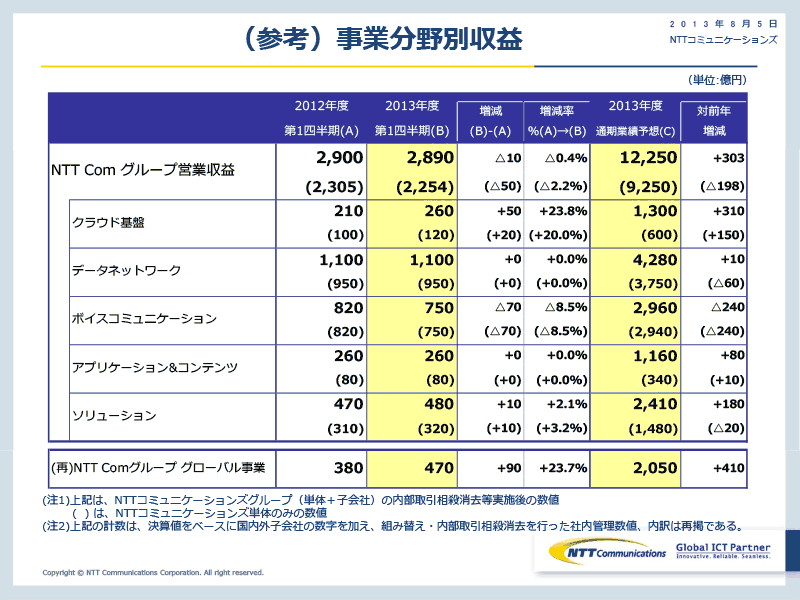Click the voice value 820 without parentheses
Viewport: 800px width, 600px height.
pyautogui.click(x=348, y=308)
